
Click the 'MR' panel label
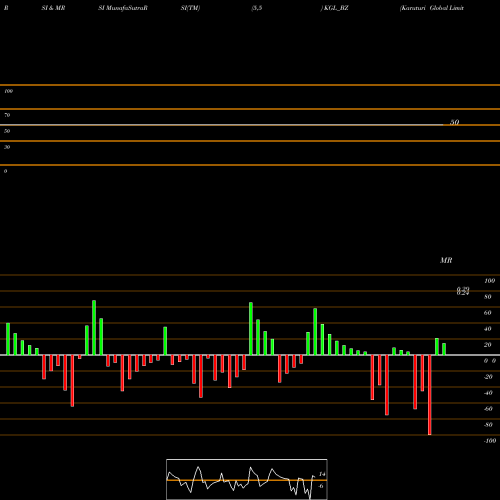click(x=446, y=260)
